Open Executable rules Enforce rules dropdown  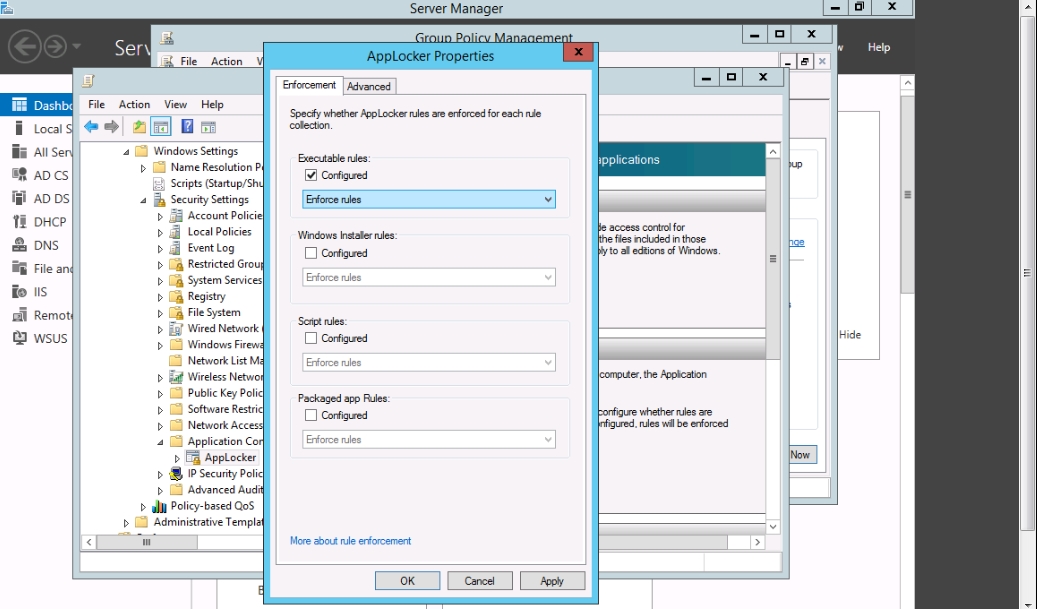point(428,200)
